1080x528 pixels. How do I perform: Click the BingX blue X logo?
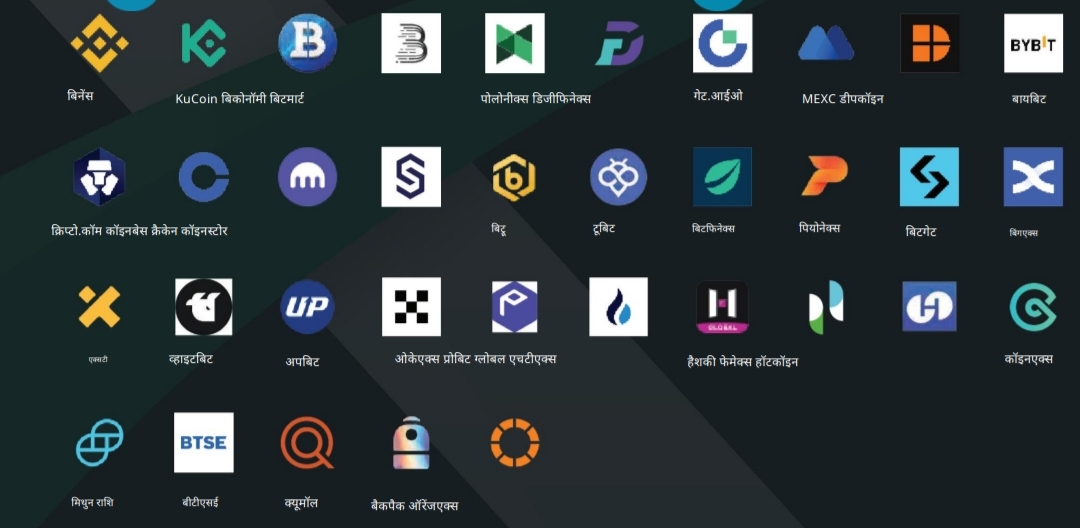1033,177
